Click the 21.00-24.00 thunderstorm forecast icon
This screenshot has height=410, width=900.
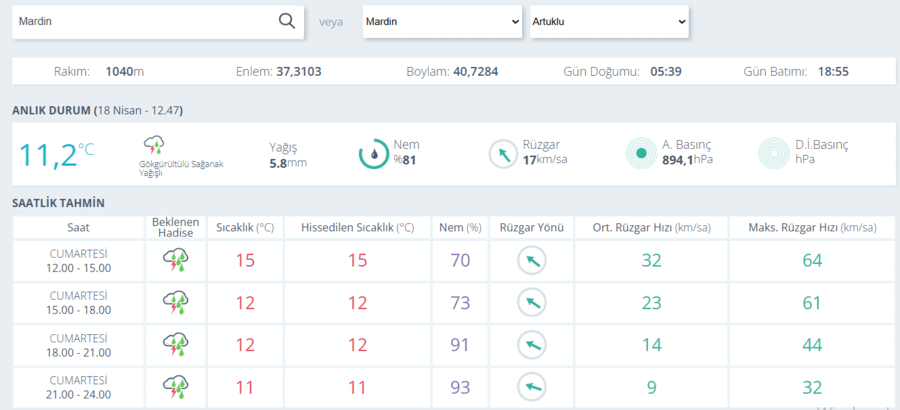pyautogui.click(x=176, y=388)
